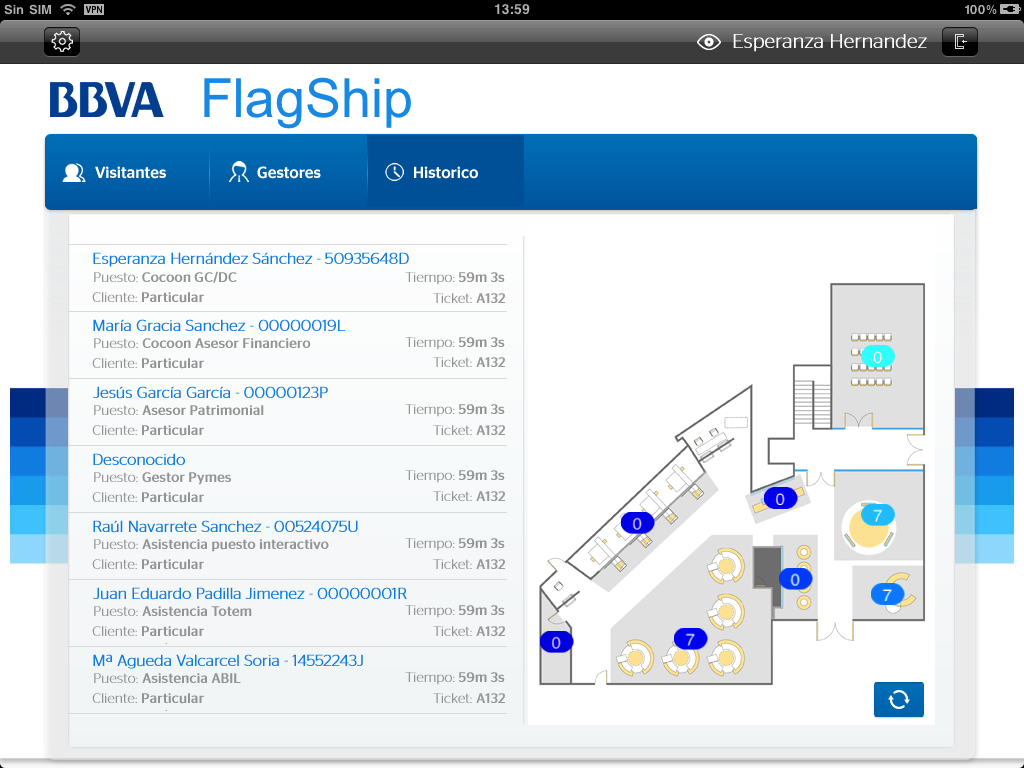1024x768 pixels.
Task: Tap the Esperanza Hernandez user name in header
Action: pyautogui.click(x=829, y=42)
